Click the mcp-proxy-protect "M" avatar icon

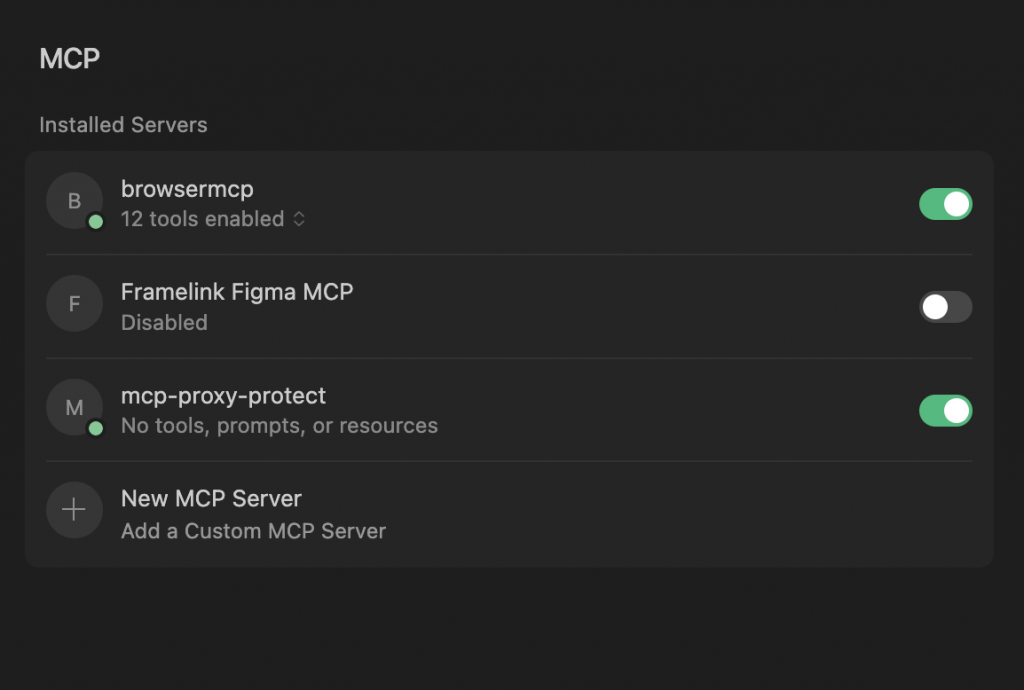[x=74, y=407]
